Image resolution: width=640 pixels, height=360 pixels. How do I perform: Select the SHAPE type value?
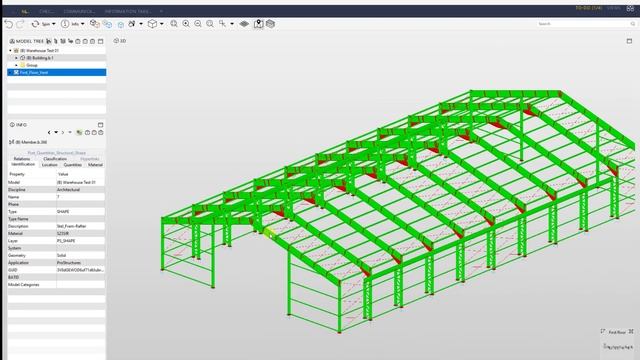coord(80,212)
